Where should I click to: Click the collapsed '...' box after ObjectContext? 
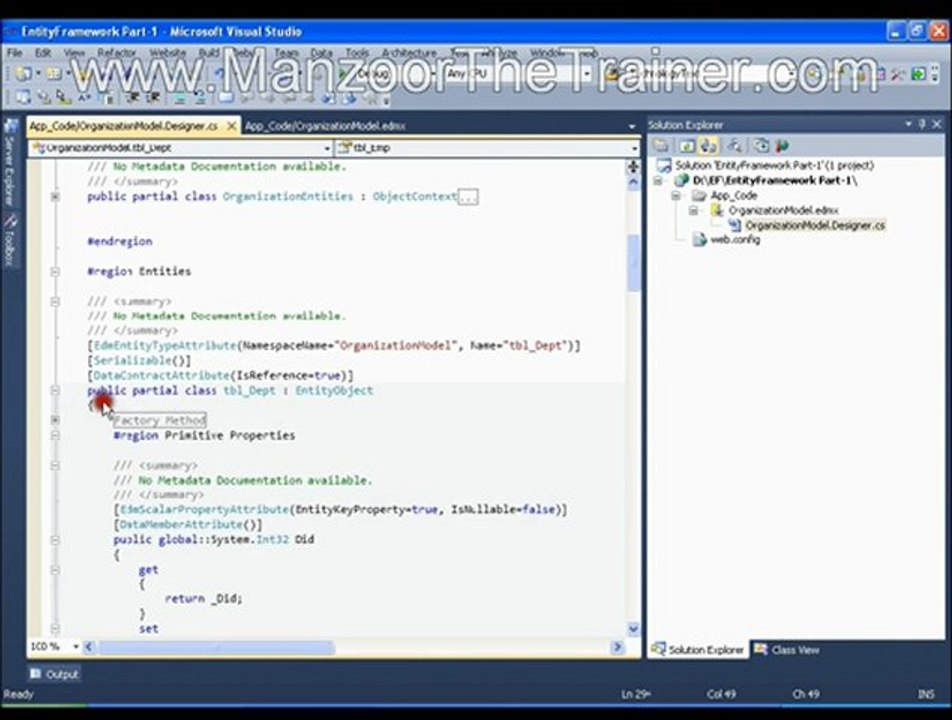(468, 197)
